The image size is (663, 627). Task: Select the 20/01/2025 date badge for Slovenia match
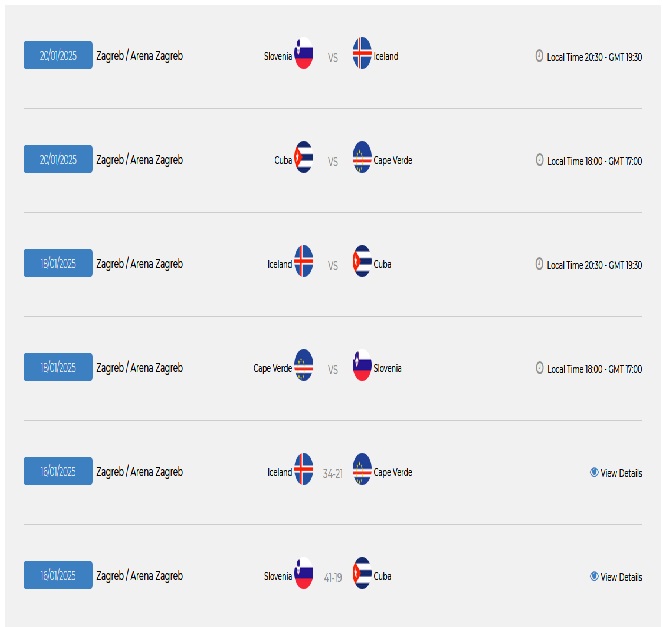click(x=58, y=55)
